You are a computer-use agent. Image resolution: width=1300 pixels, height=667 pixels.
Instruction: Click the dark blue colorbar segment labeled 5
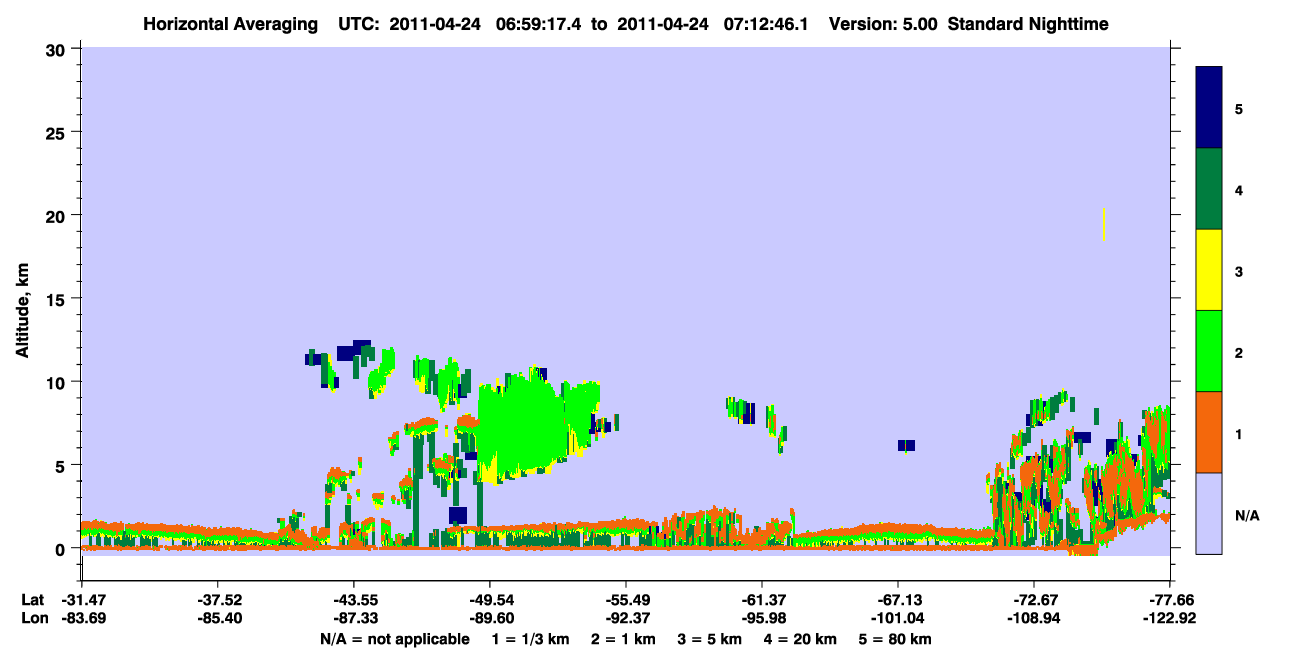[x=1209, y=108]
